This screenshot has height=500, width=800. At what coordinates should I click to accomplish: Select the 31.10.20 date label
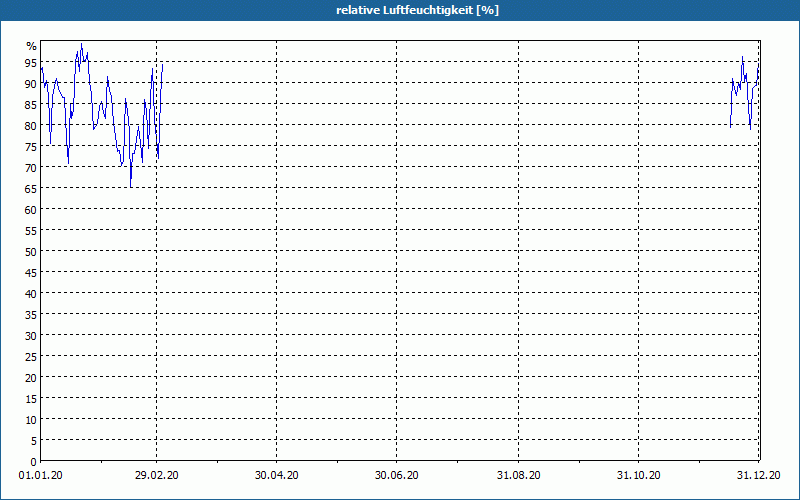coord(639,477)
